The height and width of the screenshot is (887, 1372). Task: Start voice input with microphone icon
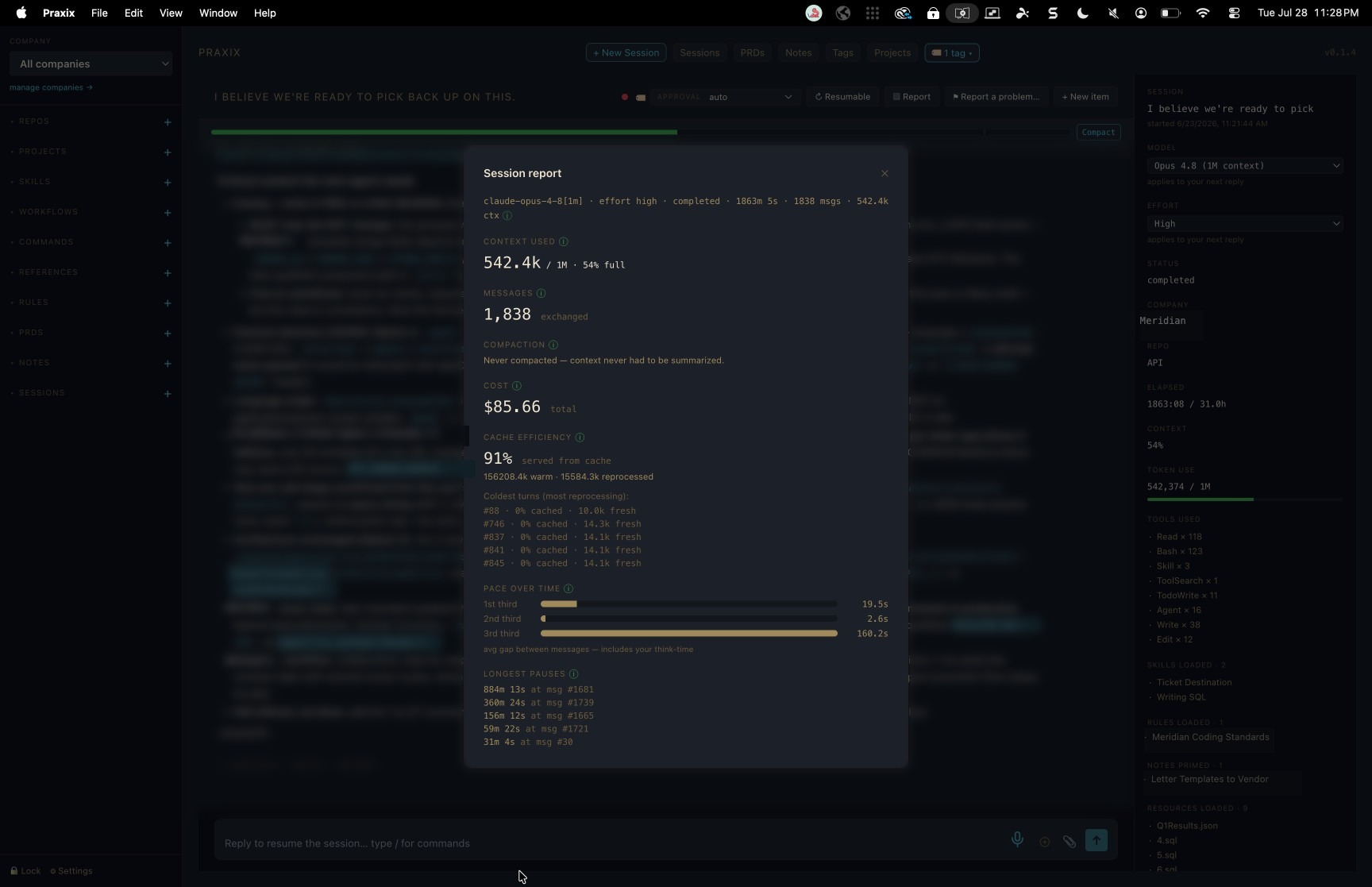point(1017,840)
